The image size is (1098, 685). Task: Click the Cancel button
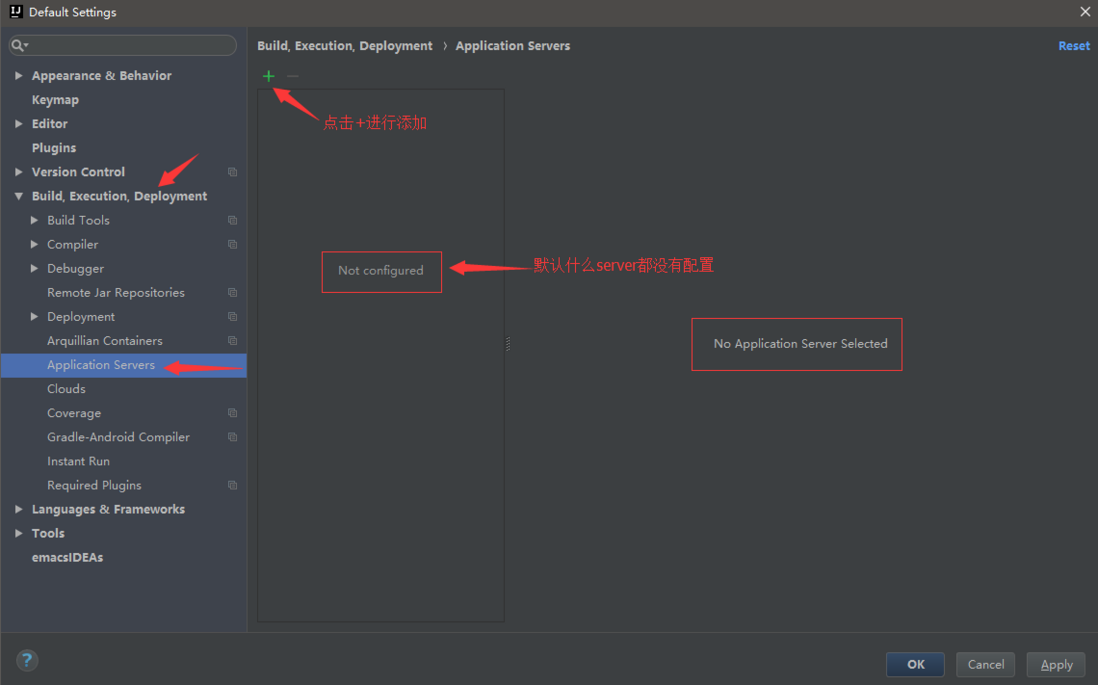[985, 664]
